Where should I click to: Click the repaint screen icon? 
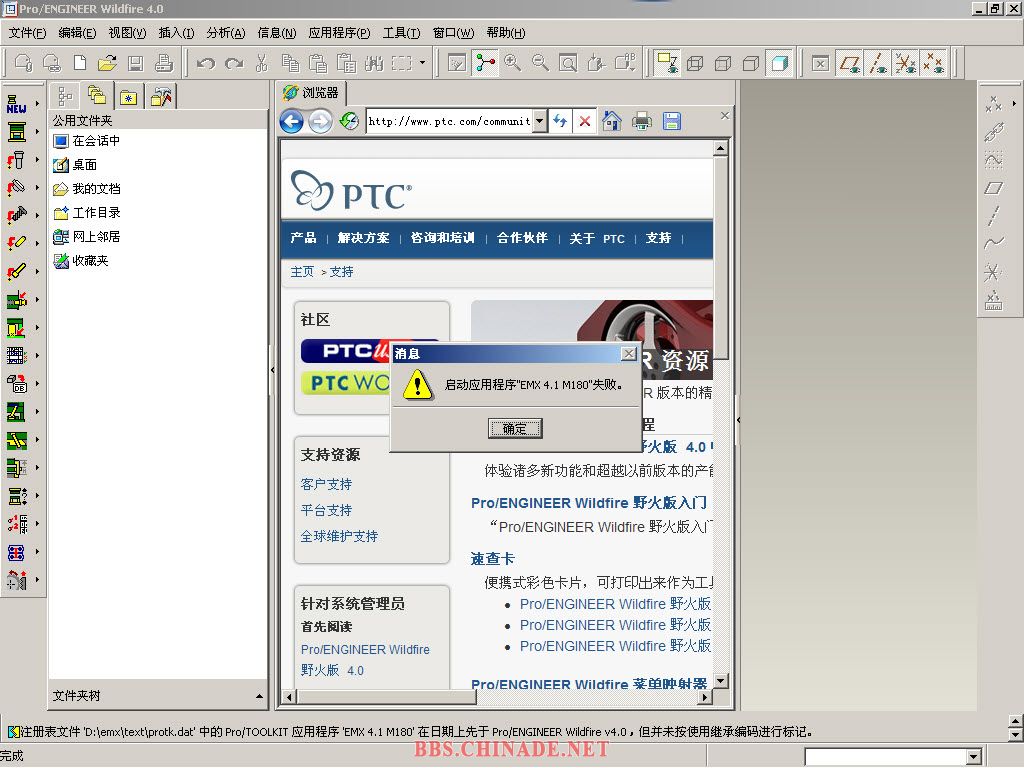pos(457,63)
